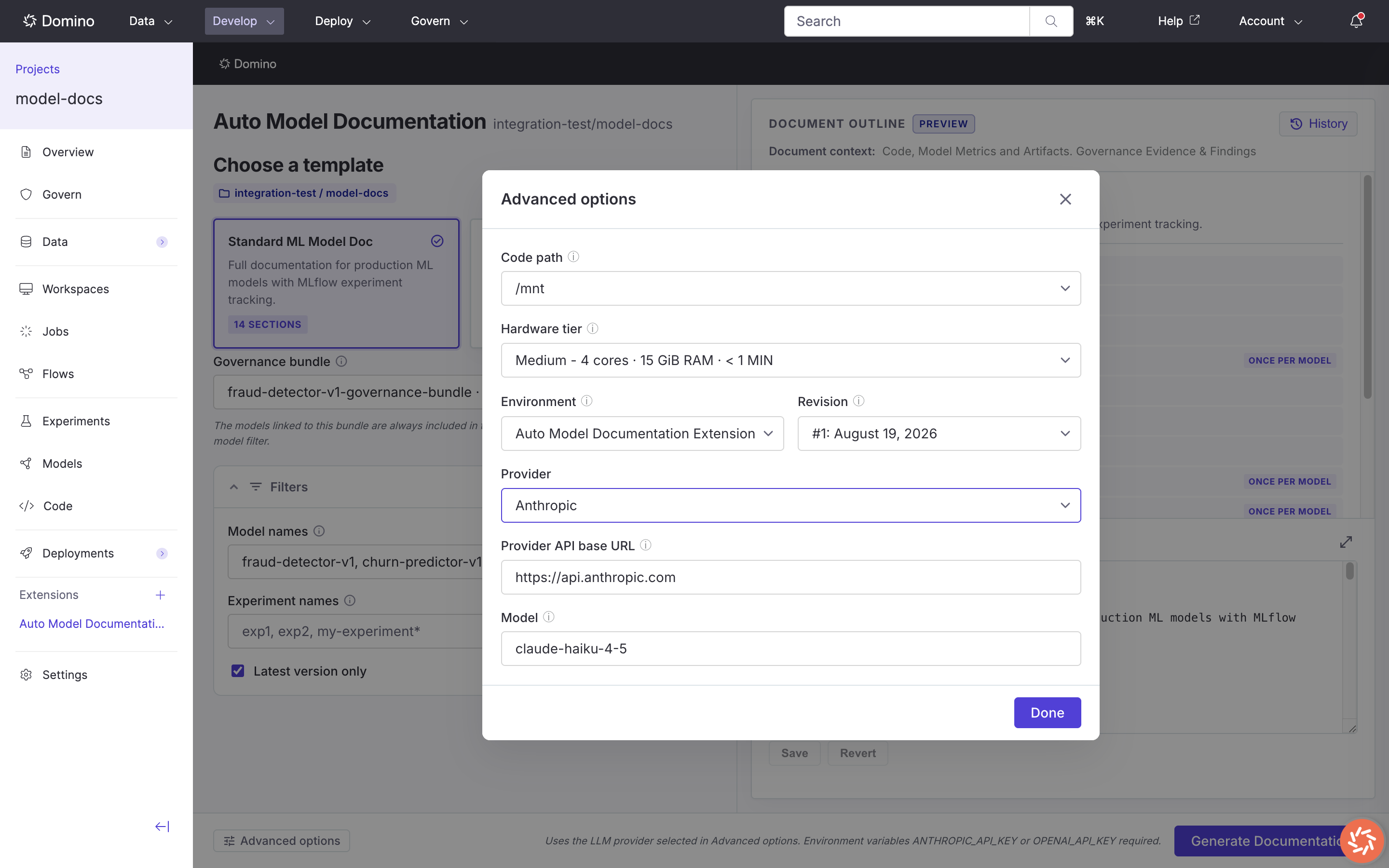Image resolution: width=1389 pixels, height=868 pixels.
Task: Click the Experiment names input
Action: pyautogui.click(x=354, y=632)
